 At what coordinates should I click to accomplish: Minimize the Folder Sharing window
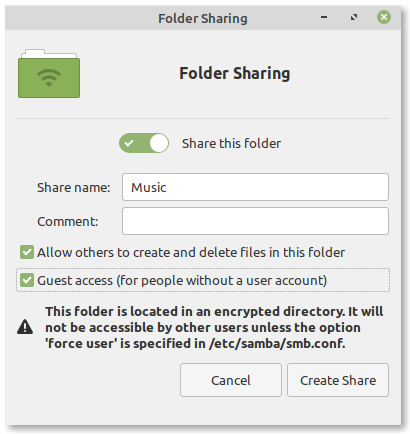pos(324,17)
